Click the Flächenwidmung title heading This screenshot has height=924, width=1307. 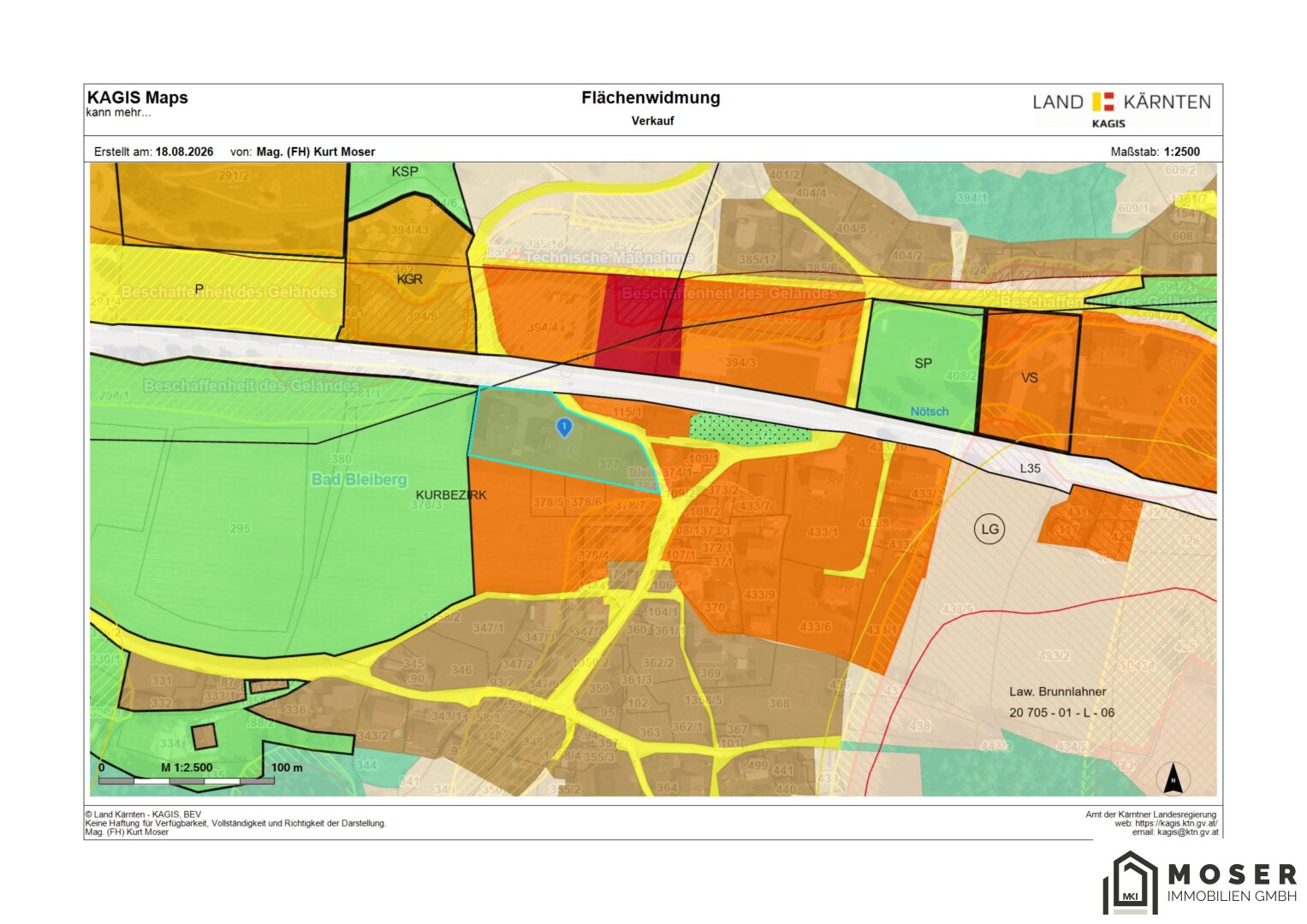651,98
